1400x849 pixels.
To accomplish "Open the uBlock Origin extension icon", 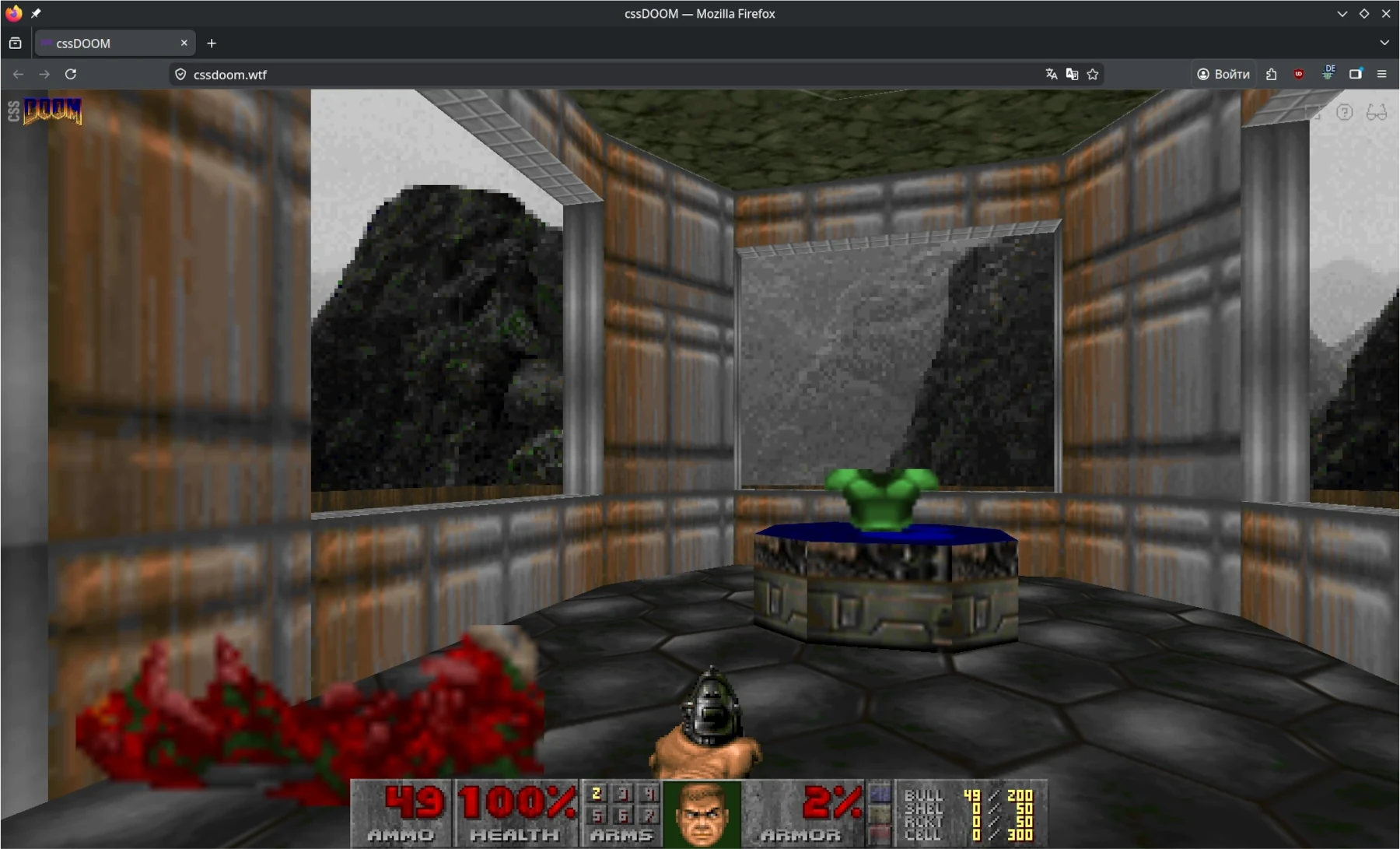I will point(1299,74).
